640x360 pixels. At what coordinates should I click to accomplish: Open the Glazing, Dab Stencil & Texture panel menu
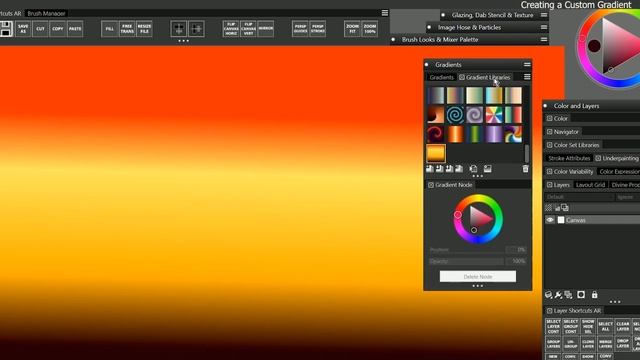tap(544, 15)
